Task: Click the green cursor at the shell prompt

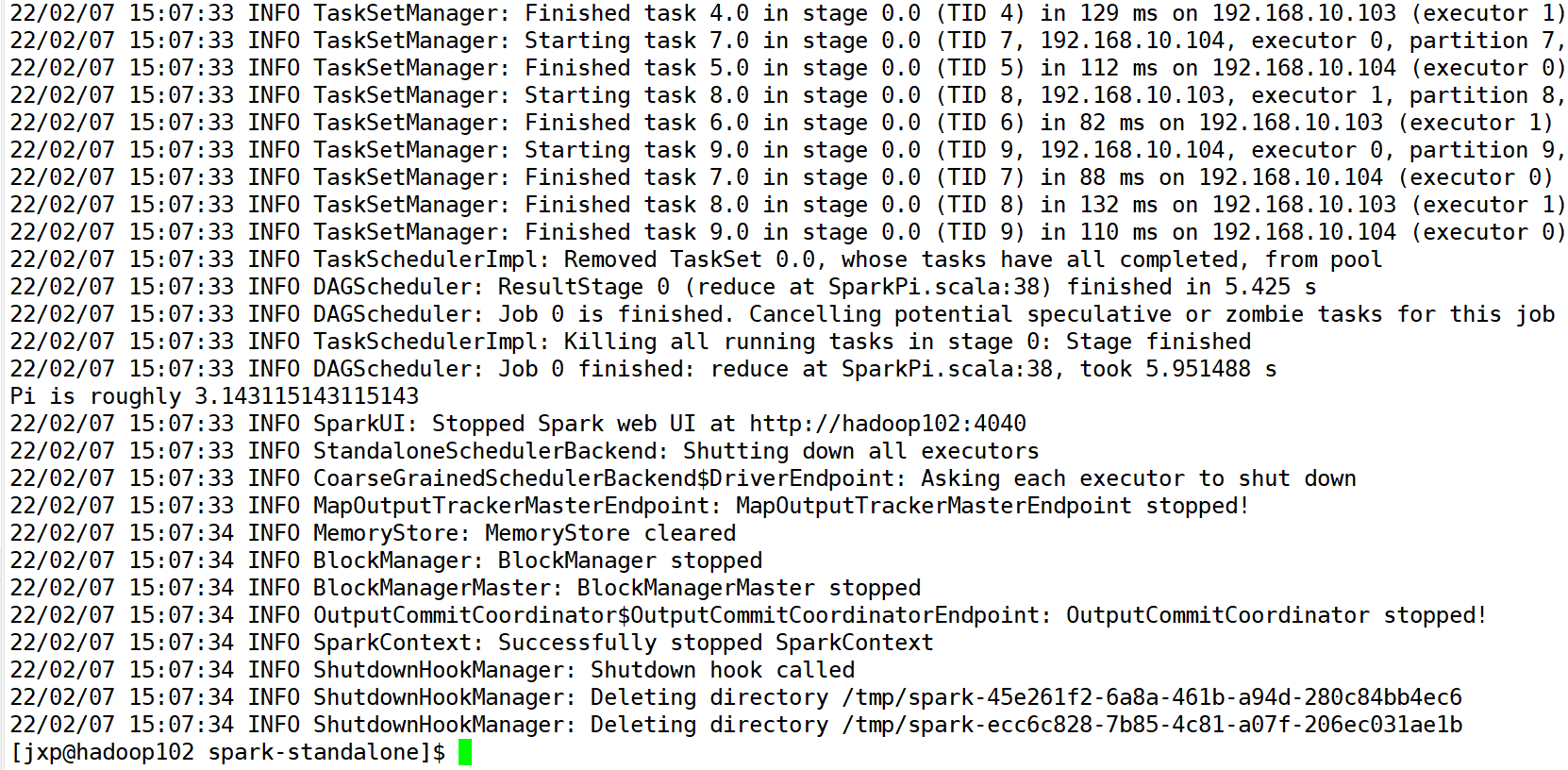Action: click(464, 752)
